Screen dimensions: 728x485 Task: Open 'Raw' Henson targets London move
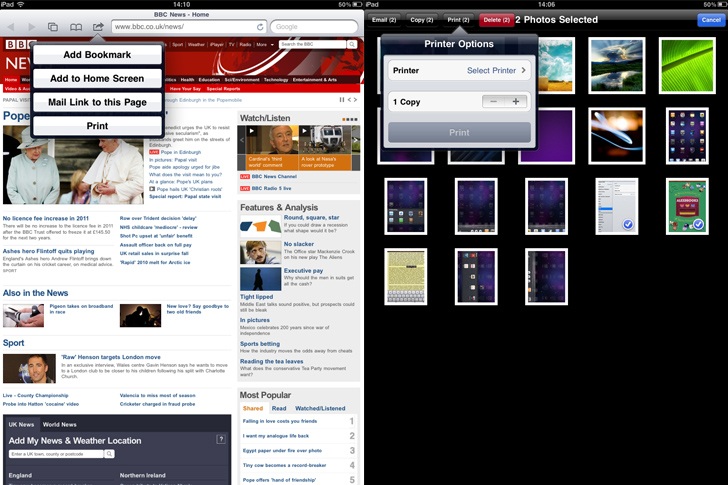pos(111,357)
